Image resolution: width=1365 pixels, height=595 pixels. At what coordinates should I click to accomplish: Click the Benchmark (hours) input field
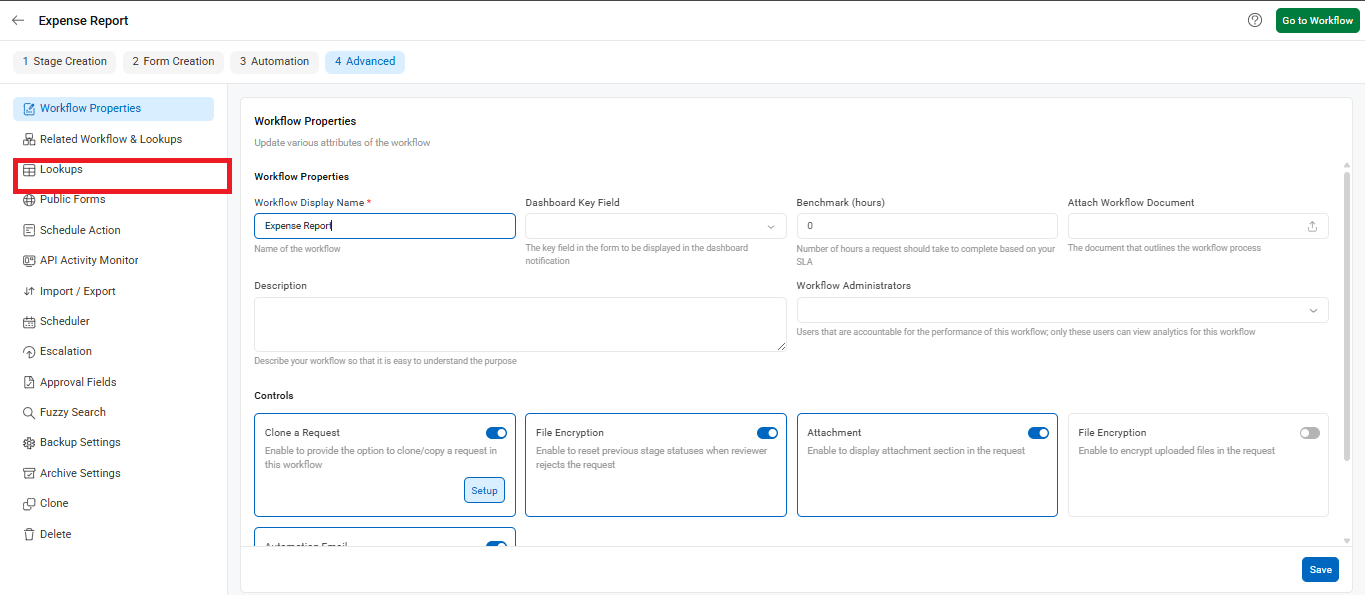(x=927, y=226)
